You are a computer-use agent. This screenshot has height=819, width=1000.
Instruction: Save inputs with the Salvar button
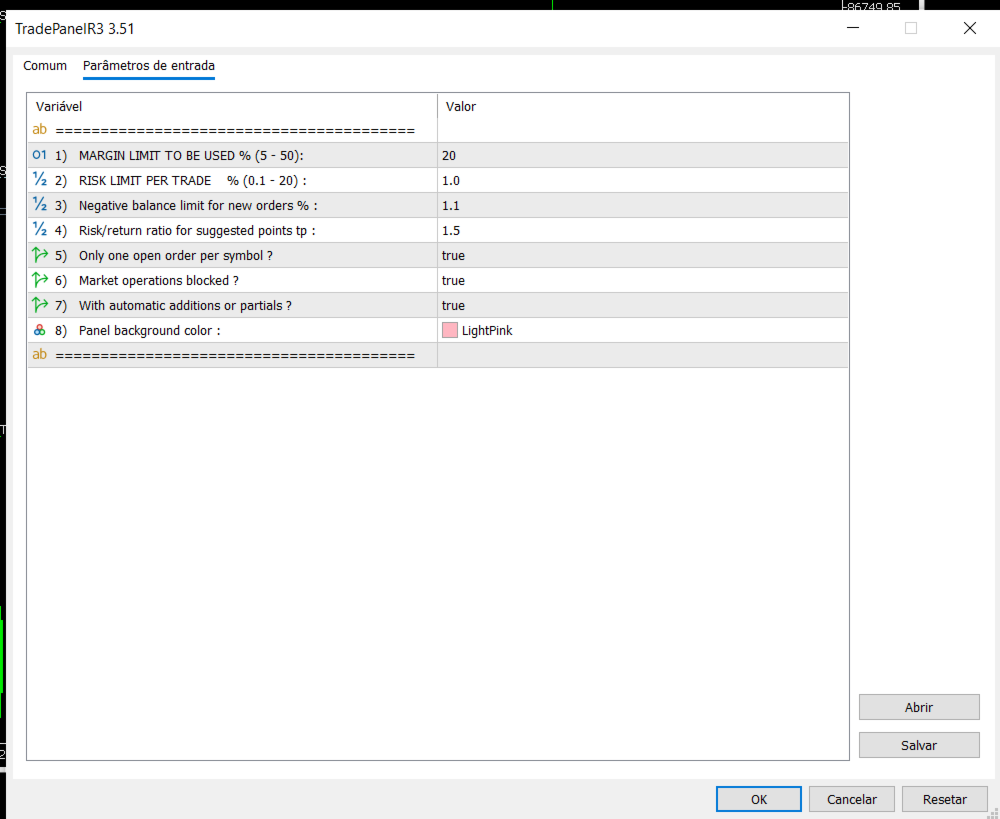[919, 745]
